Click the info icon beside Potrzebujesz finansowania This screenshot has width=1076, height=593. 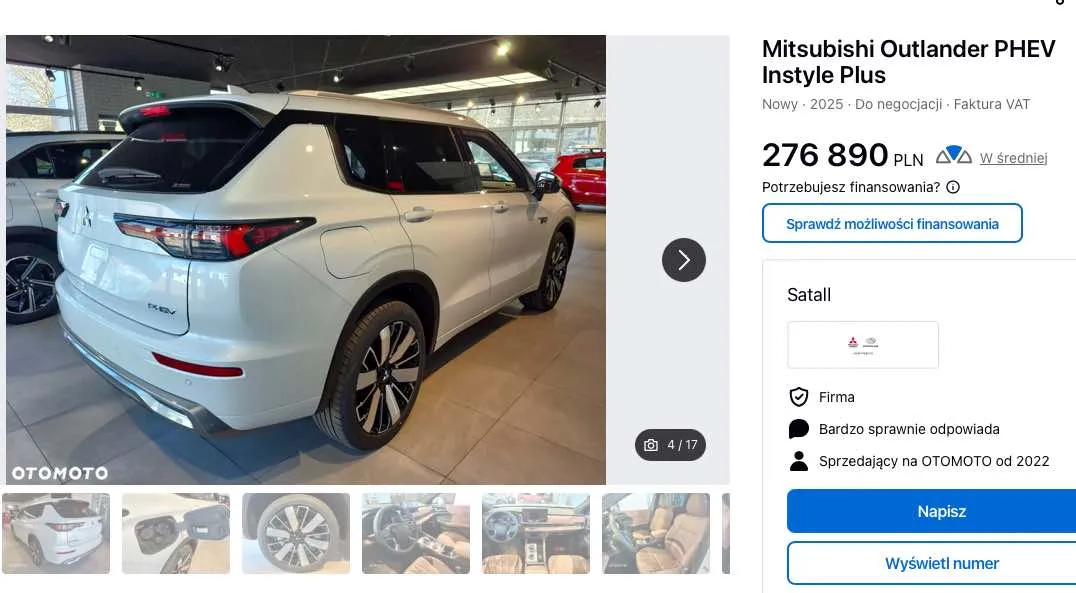(953, 187)
